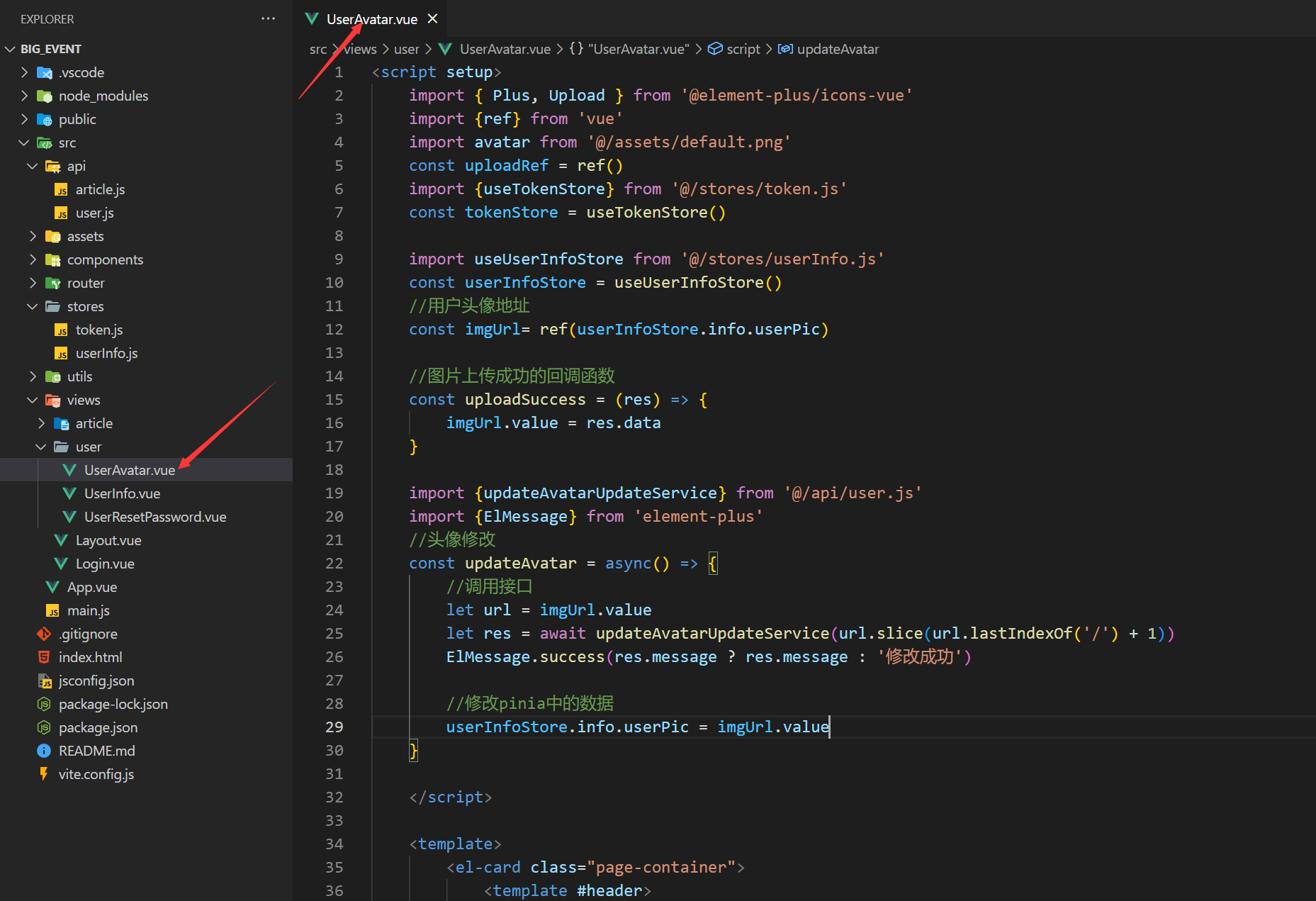Click line number 15 in the gutter
The height and width of the screenshot is (901, 1316).
[334, 400]
